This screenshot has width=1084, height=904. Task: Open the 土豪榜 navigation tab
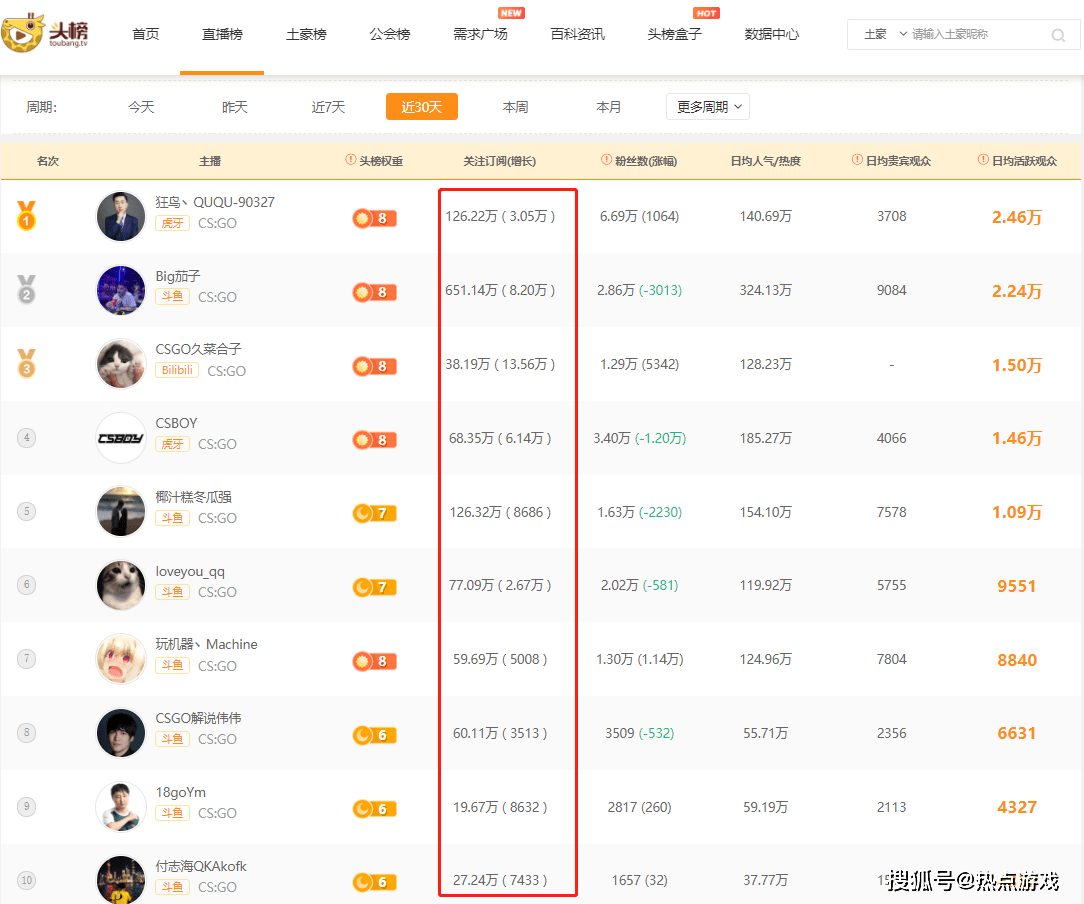tap(306, 34)
